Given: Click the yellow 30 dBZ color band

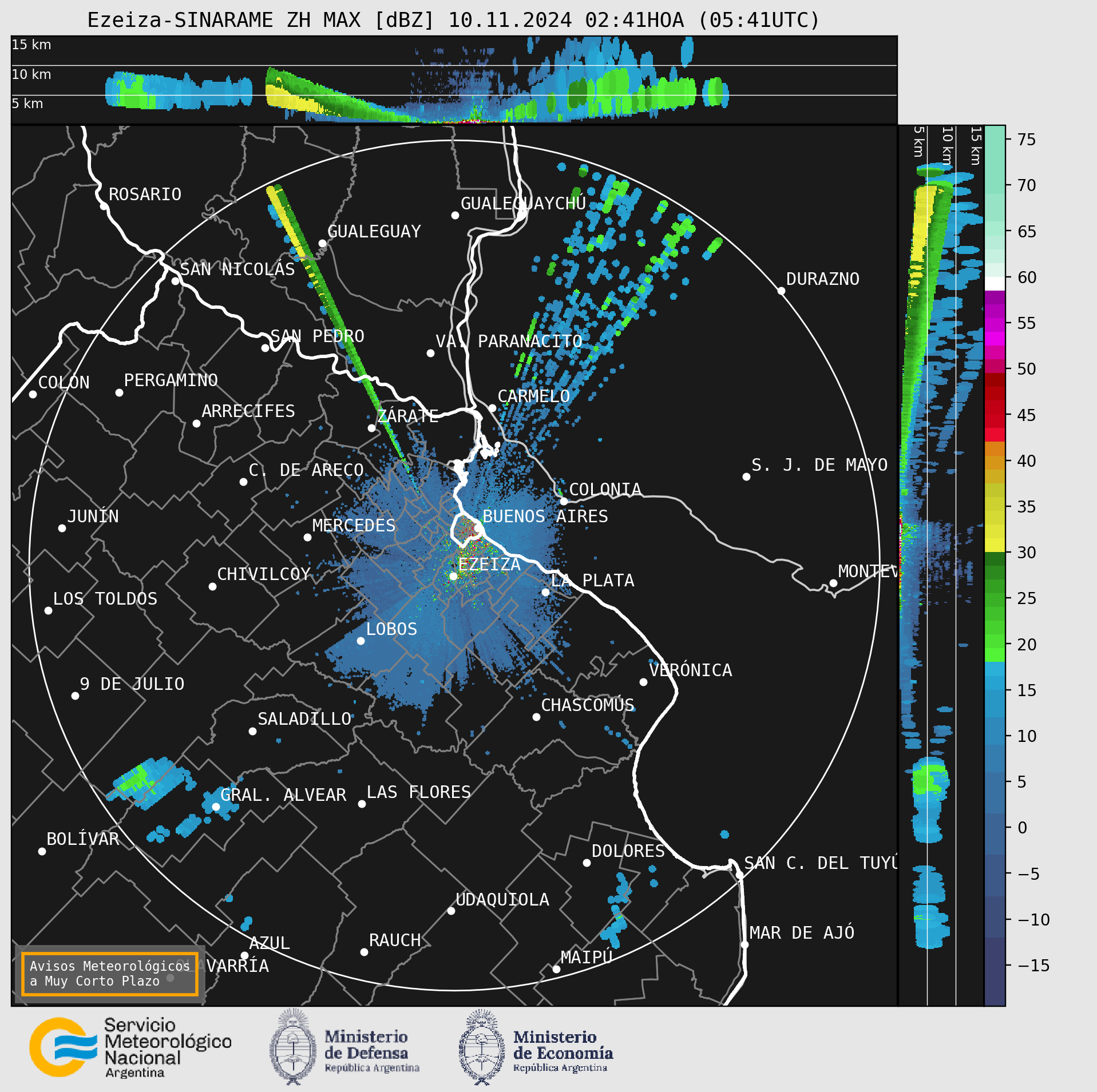Looking at the screenshot, I should click(x=995, y=545).
